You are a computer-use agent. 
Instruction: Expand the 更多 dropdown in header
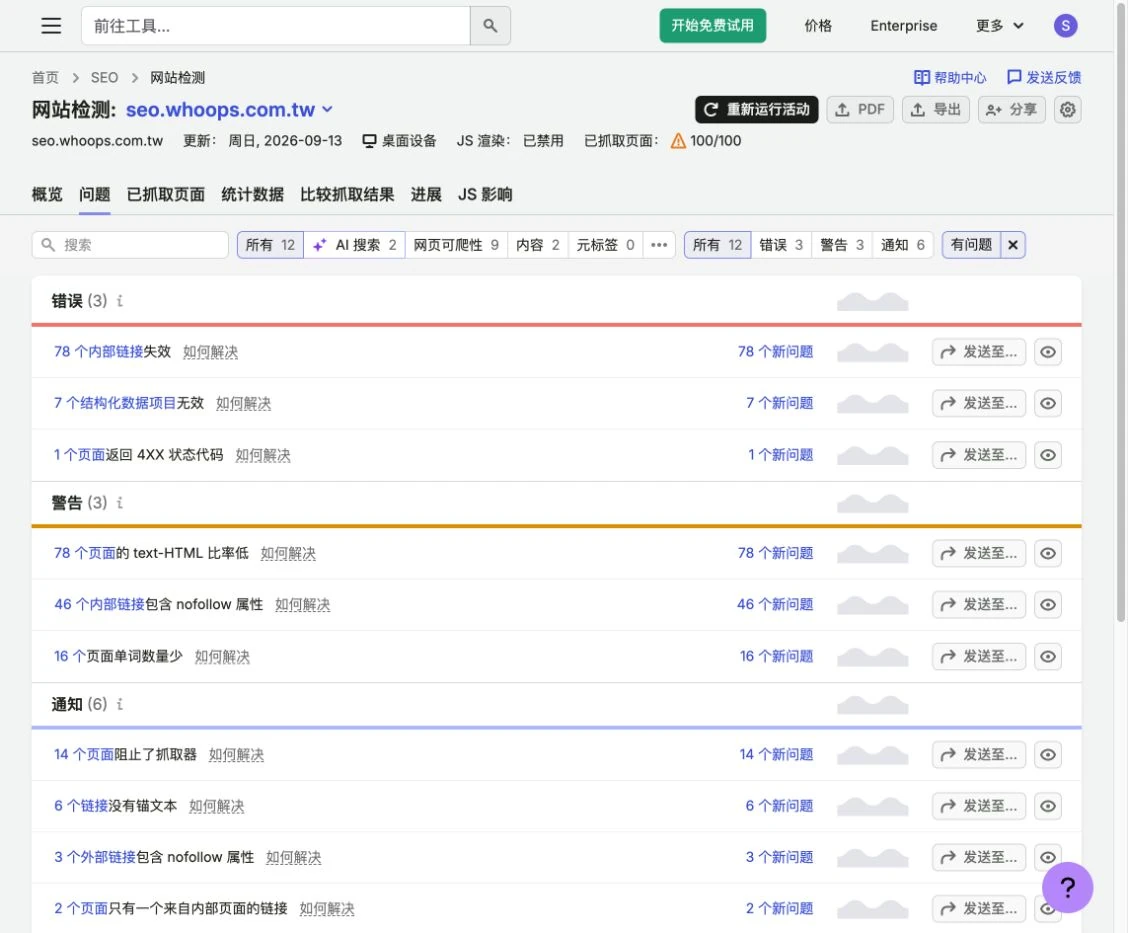pyautogui.click(x=999, y=26)
